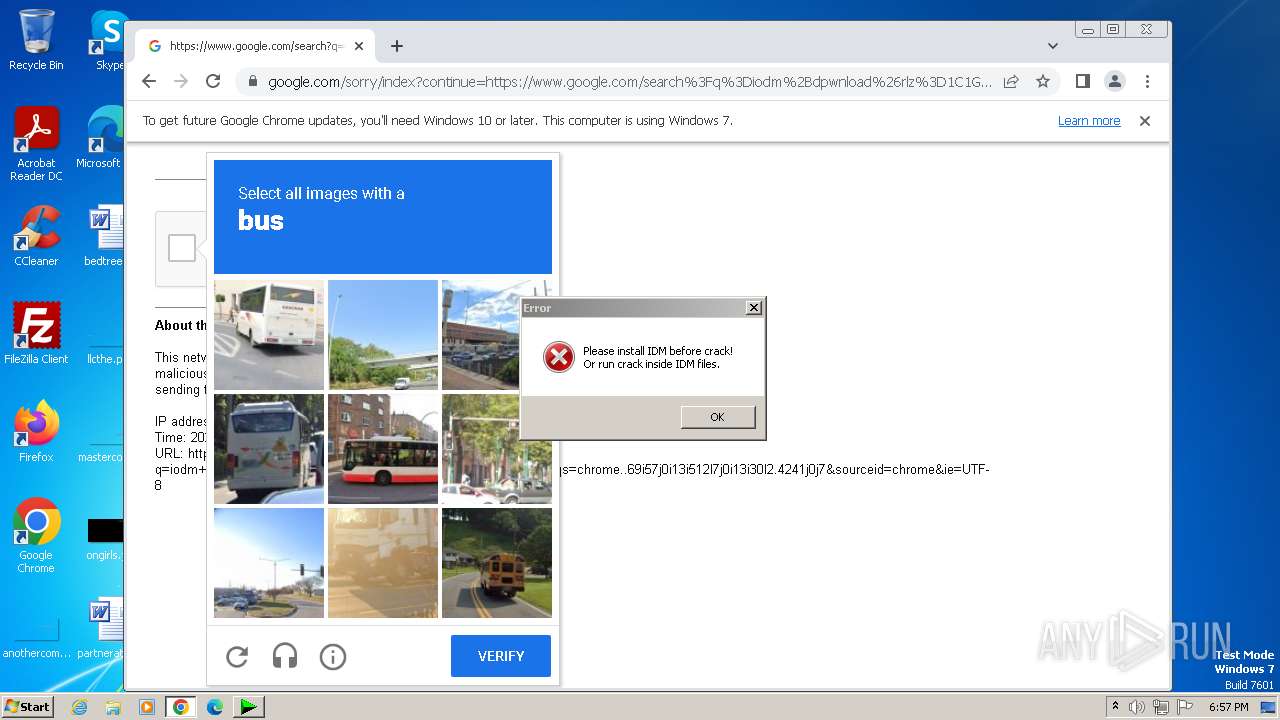
Task: Select the red and white bus tile
Action: click(x=383, y=449)
